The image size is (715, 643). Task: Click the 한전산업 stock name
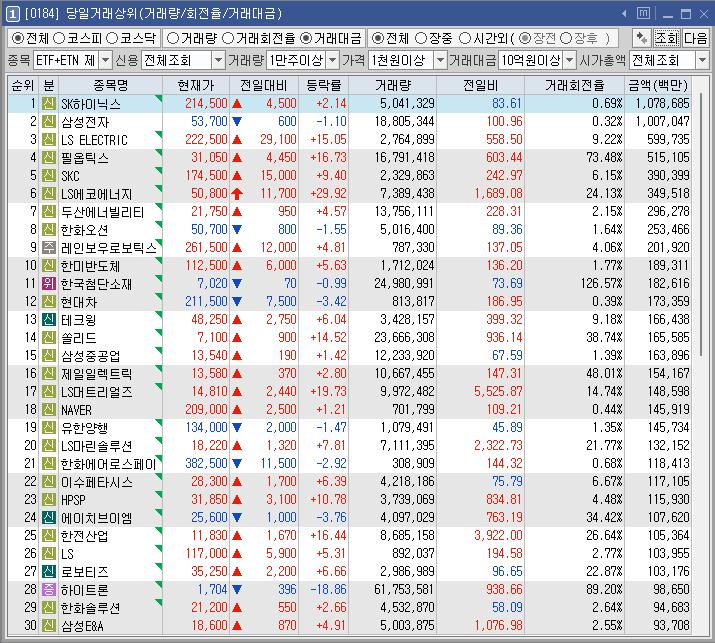(x=84, y=536)
